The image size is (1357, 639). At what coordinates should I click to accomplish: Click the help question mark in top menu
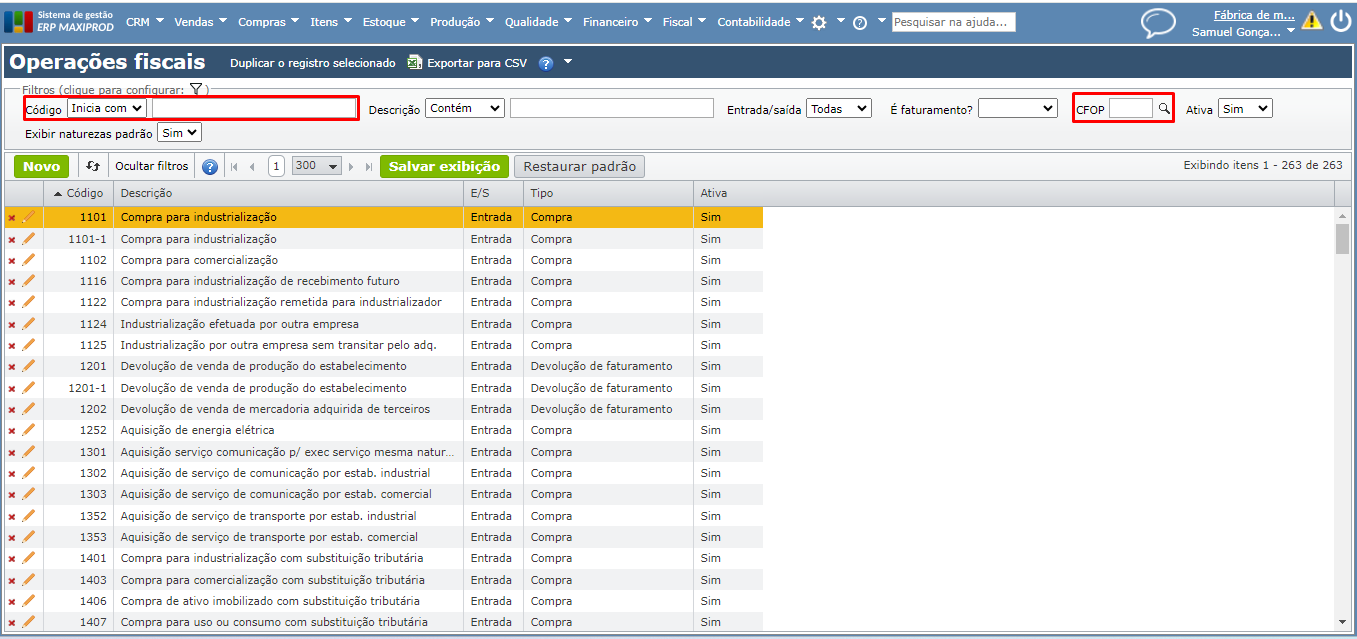click(860, 22)
